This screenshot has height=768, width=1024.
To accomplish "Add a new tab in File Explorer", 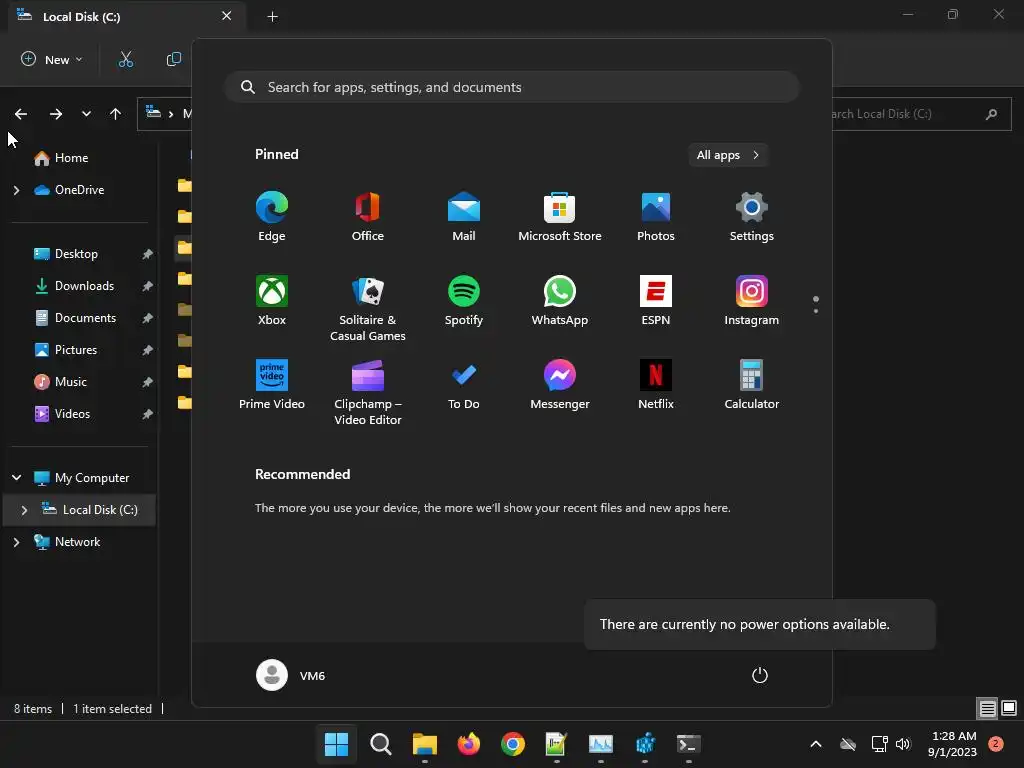I will coord(272,17).
